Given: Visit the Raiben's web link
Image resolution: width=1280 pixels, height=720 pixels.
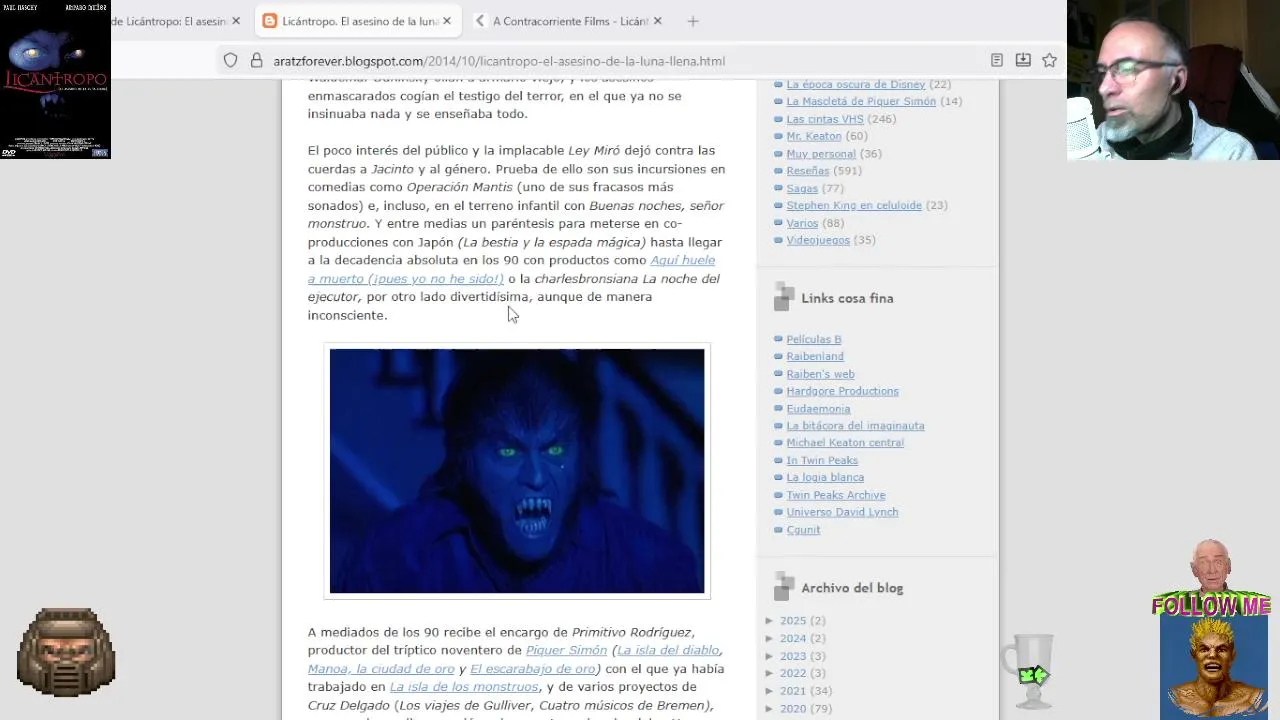Looking at the screenshot, I should (x=820, y=374).
